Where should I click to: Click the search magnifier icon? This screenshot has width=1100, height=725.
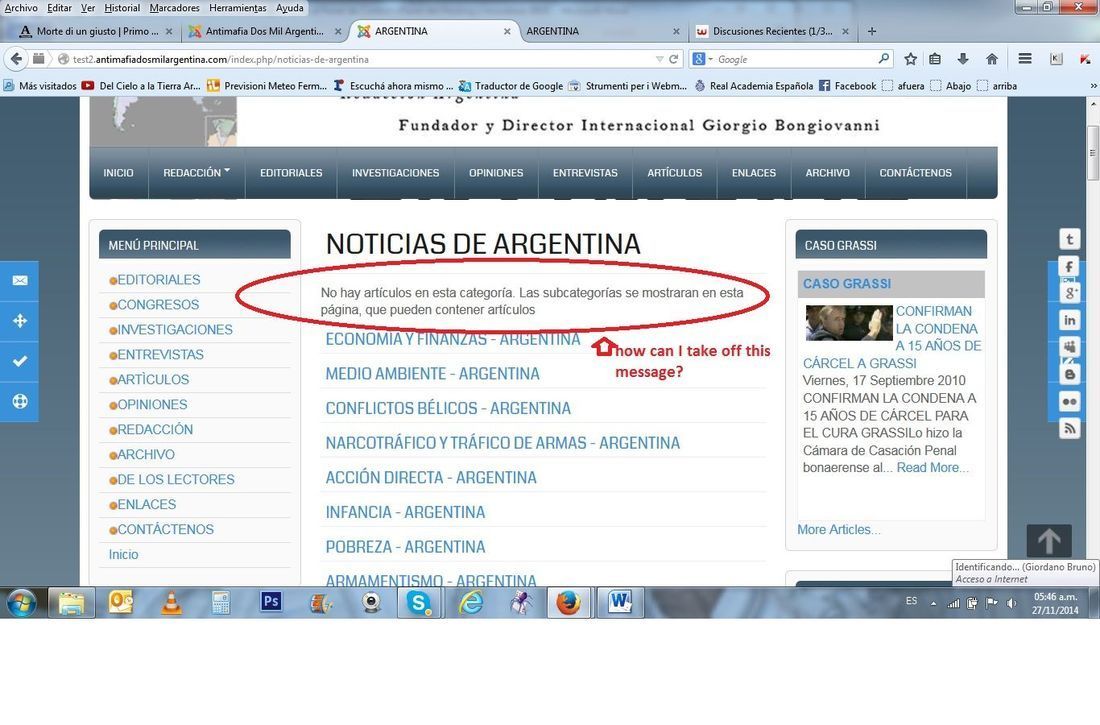[884, 59]
